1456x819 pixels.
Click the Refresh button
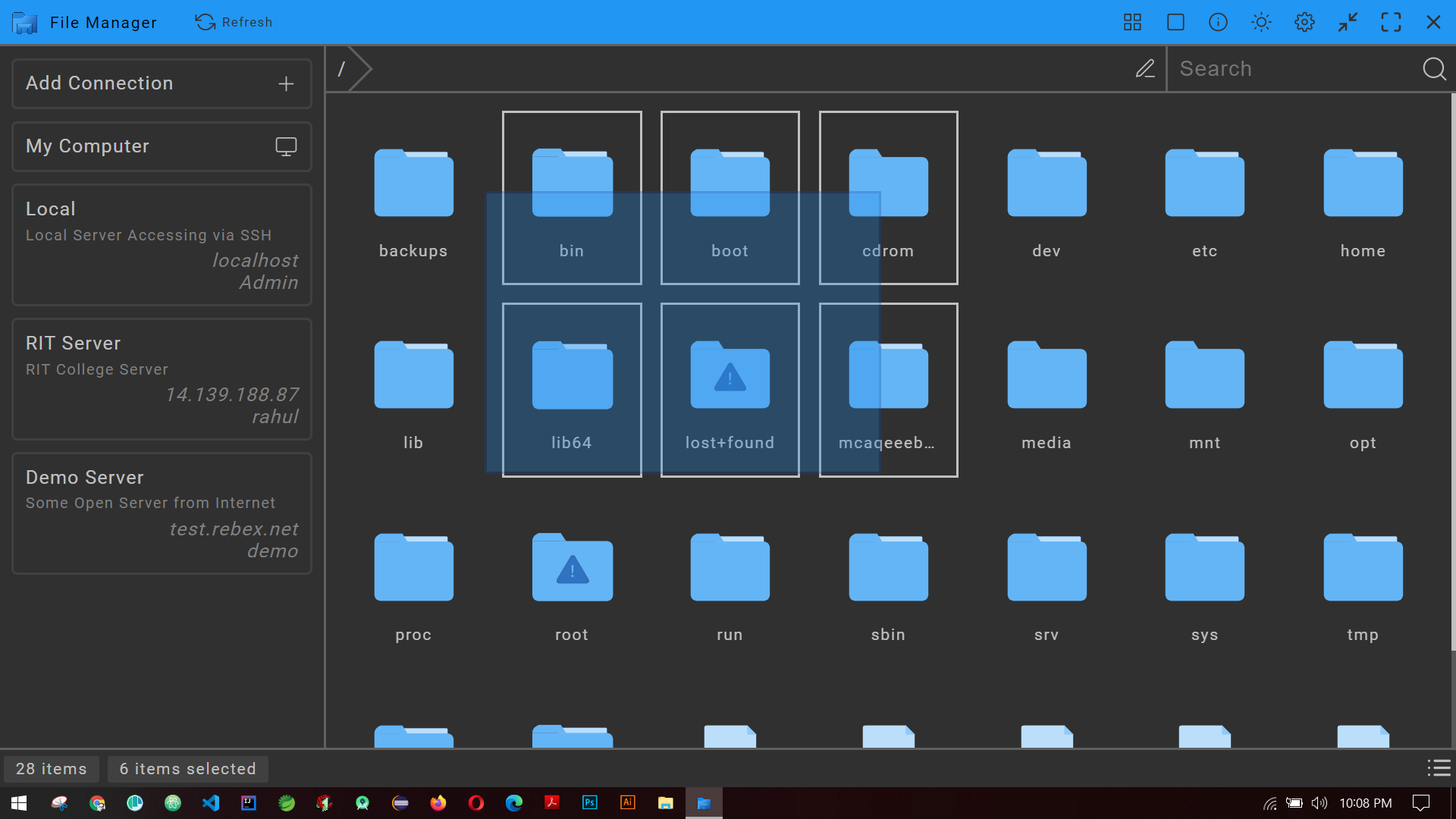234,22
